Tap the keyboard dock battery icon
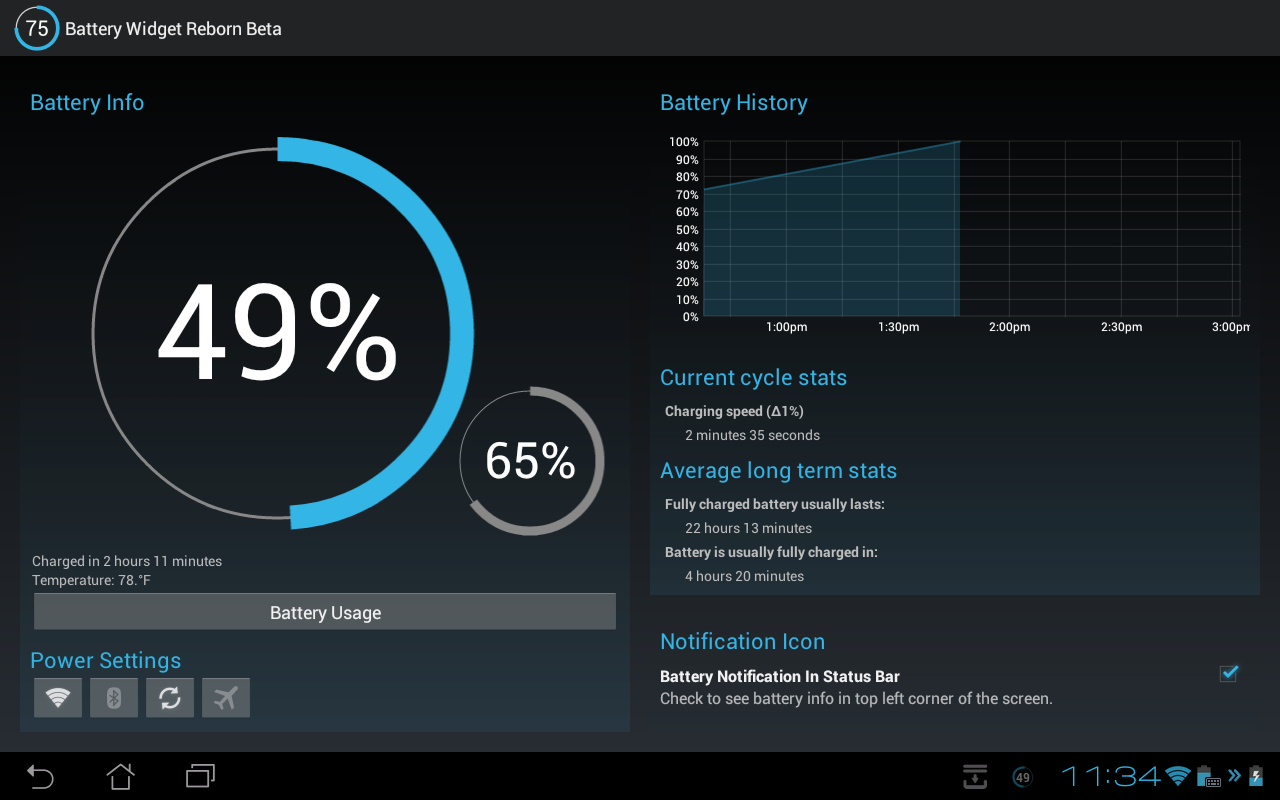This screenshot has height=800, width=1280. [x=1209, y=776]
